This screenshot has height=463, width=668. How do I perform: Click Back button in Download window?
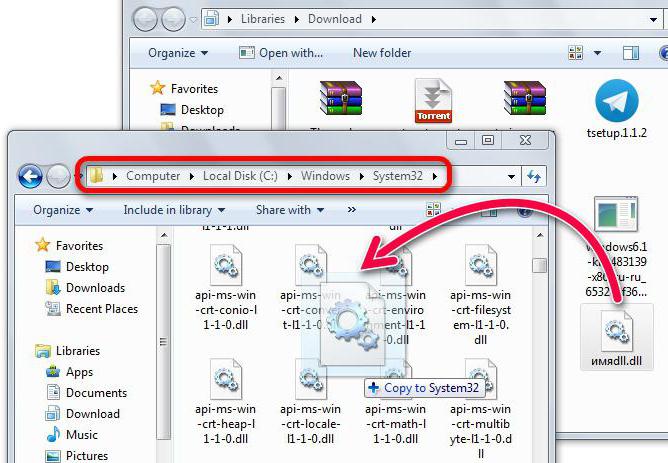tap(145, 19)
